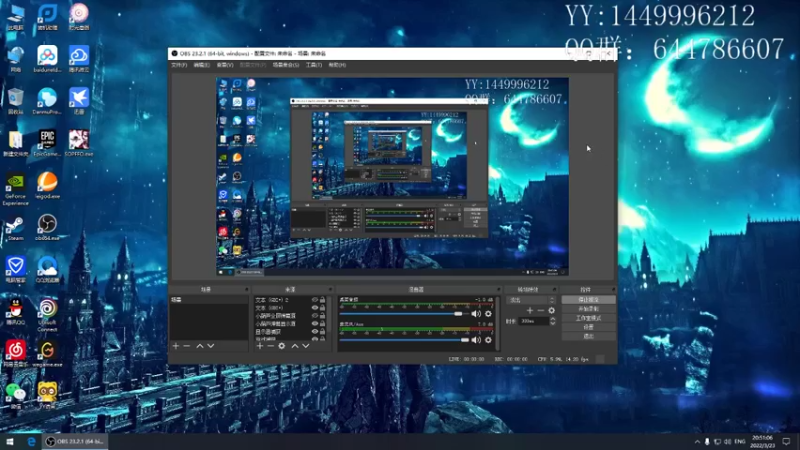
Task: Open the Epic Games Launcher desktop icon
Action: (x=47, y=143)
